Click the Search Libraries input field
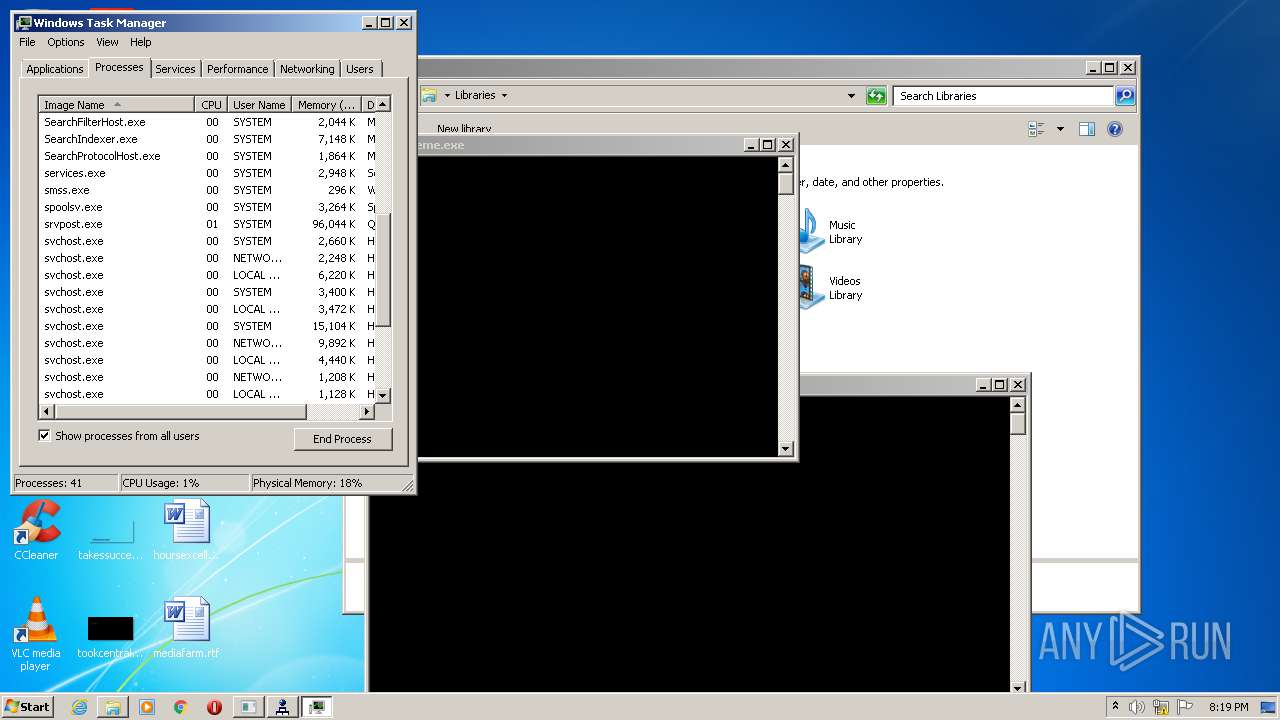The width and height of the screenshot is (1280, 720). pos(1003,96)
